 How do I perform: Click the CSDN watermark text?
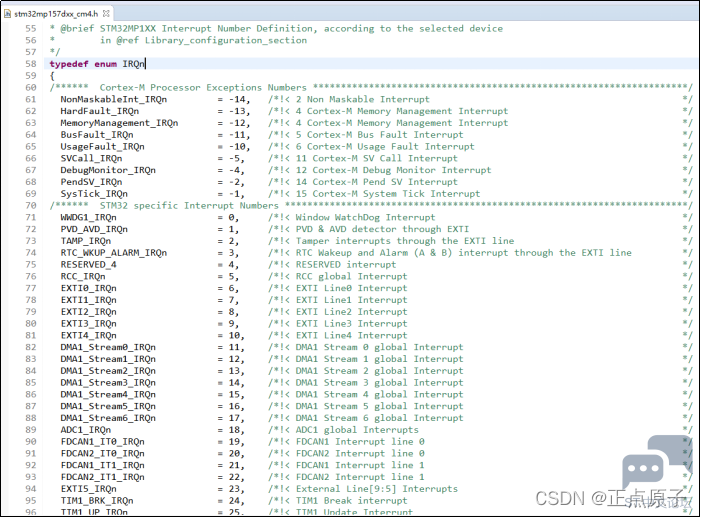(612, 497)
